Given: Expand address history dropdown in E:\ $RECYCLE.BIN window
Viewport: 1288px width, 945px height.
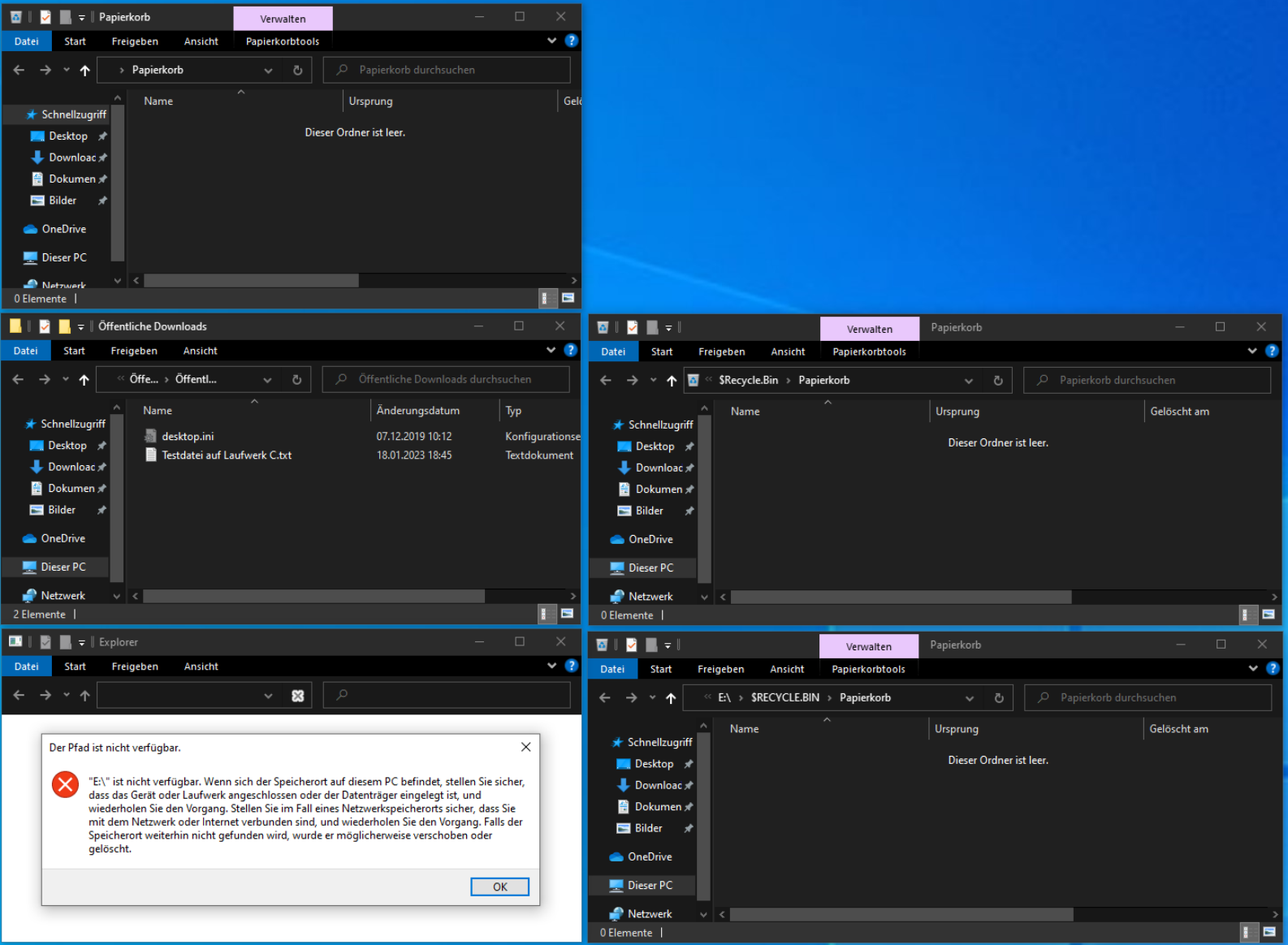Looking at the screenshot, I should pos(969,698).
